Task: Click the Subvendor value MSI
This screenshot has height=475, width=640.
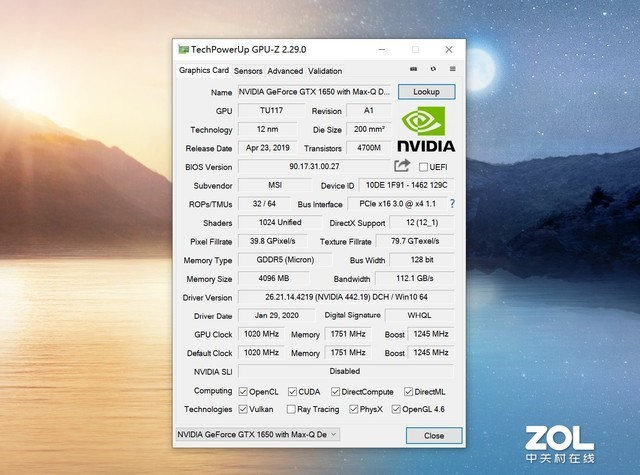Action: click(275, 185)
